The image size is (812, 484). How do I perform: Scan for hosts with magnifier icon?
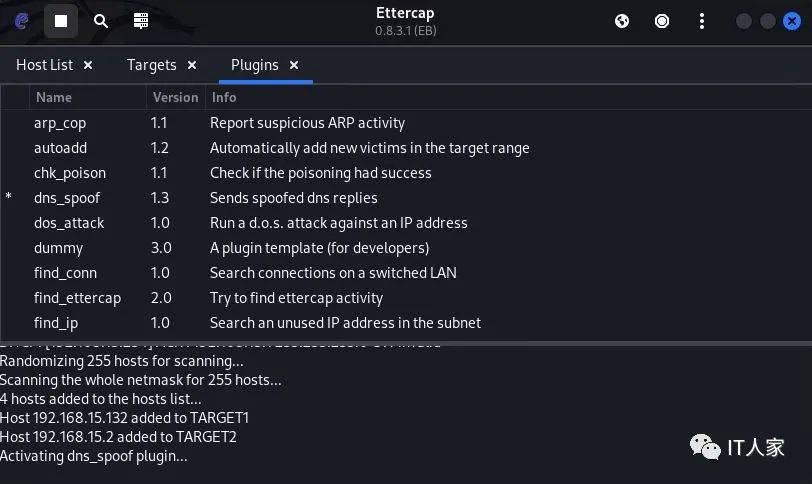(x=101, y=20)
